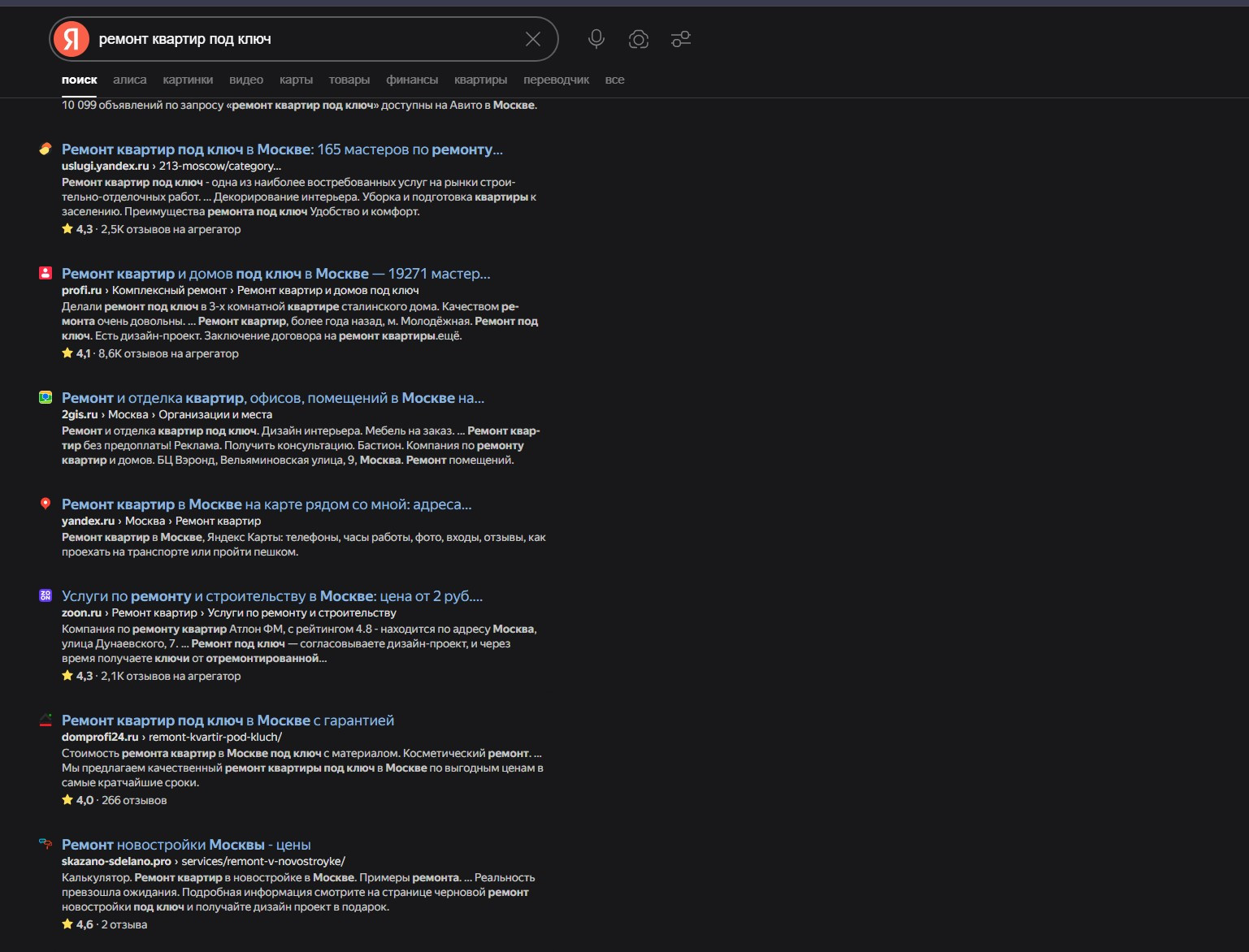Viewport: 1249px width, 952px height.
Task: Expand the 'все' services menu
Action: click(x=615, y=80)
